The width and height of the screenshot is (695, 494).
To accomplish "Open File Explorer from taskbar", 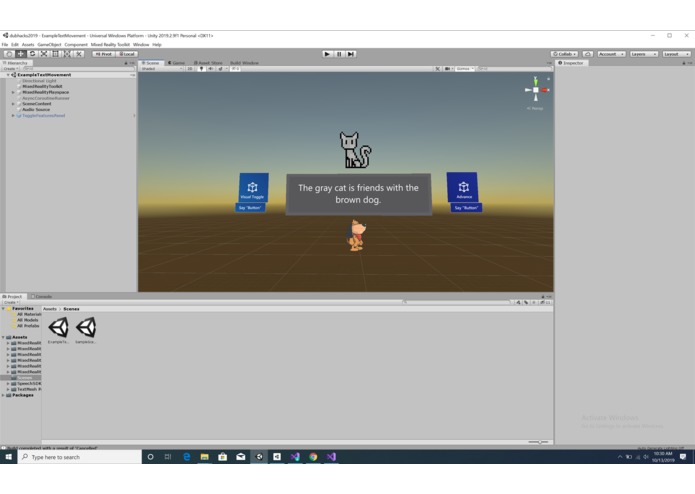I will [204, 457].
